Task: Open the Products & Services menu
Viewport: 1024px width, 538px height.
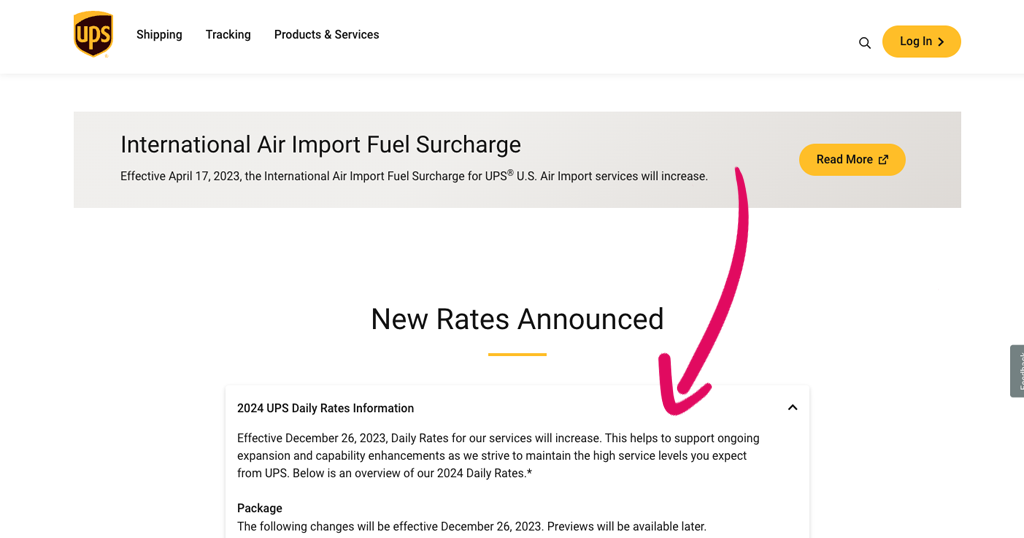Action: click(327, 35)
